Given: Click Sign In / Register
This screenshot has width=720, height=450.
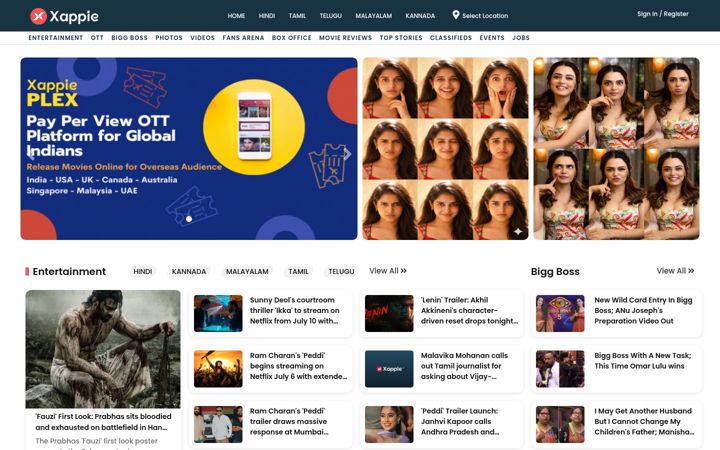Looking at the screenshot, I should coord(663,14).
